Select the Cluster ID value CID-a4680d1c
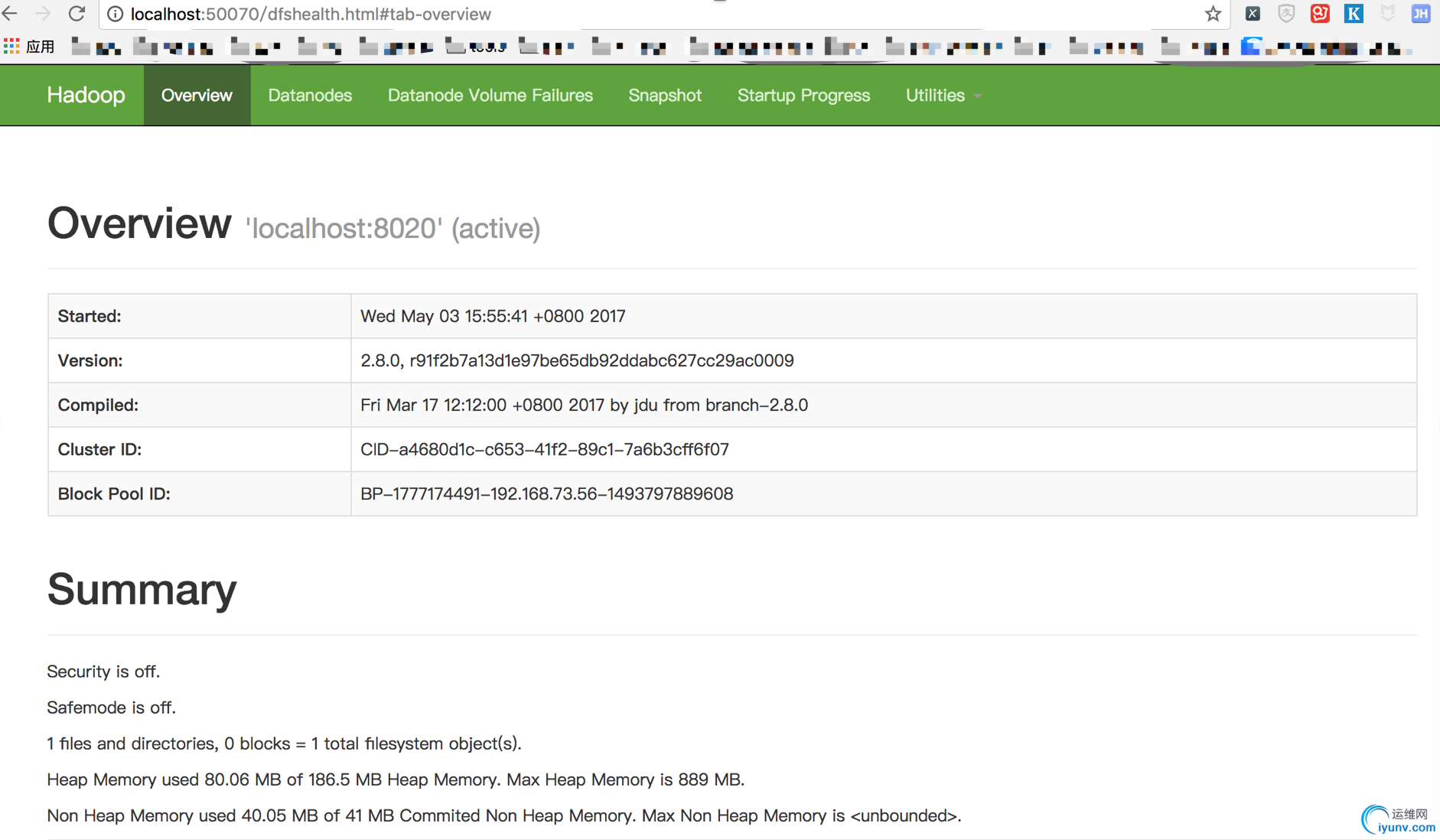The width and height of the screenshot is (1440, 840). coord(545,449)
